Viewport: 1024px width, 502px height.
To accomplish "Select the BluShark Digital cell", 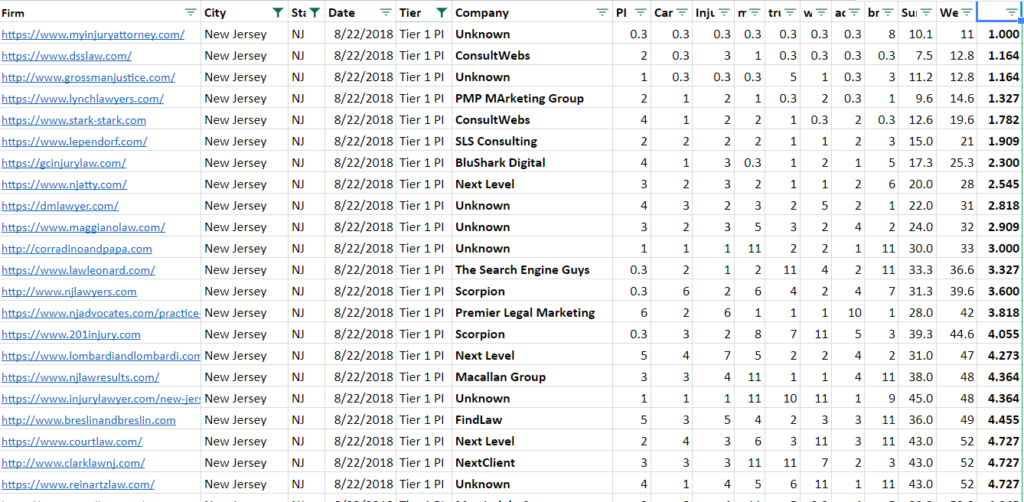I will [x=532, y=163].
